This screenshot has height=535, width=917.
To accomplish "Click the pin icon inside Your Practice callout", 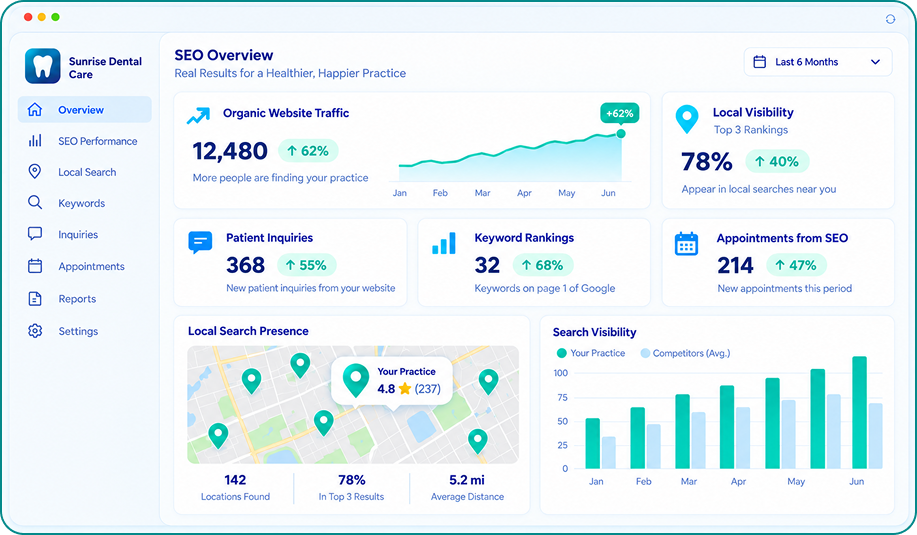I will pyautogui.click(x=356, y=381).
